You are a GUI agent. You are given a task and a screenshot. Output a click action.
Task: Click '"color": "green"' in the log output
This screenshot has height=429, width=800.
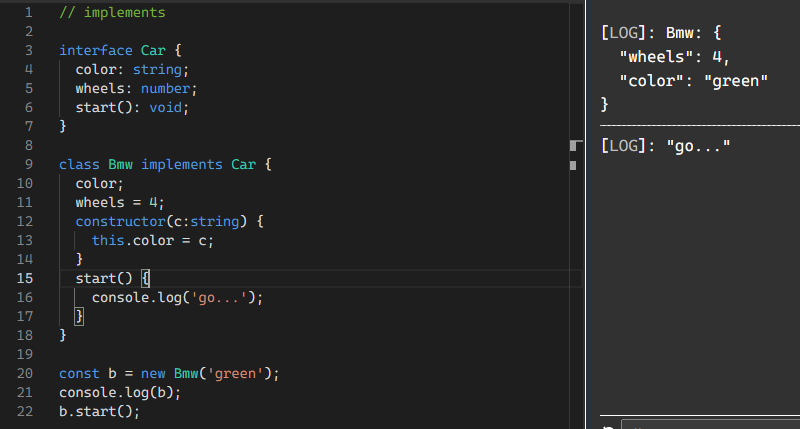point(693,81)
